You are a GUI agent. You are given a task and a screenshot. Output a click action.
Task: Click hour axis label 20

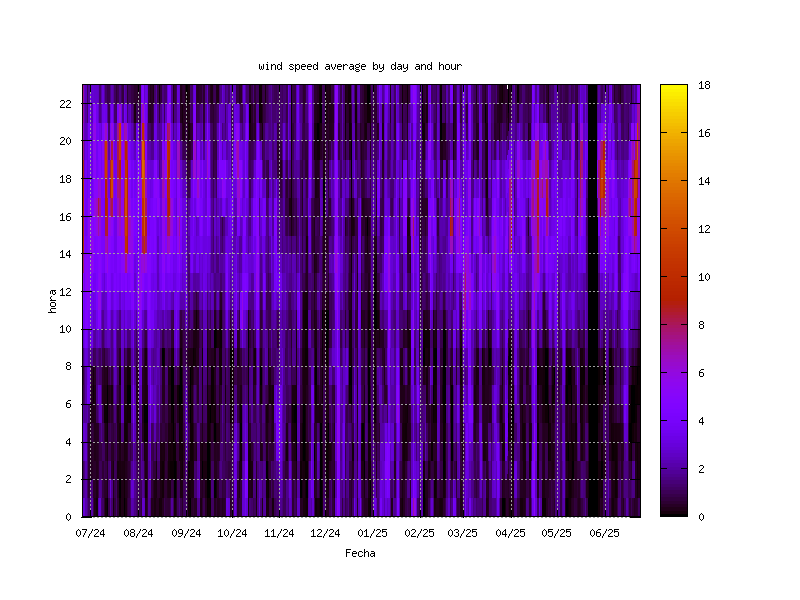tap(65, 141)
